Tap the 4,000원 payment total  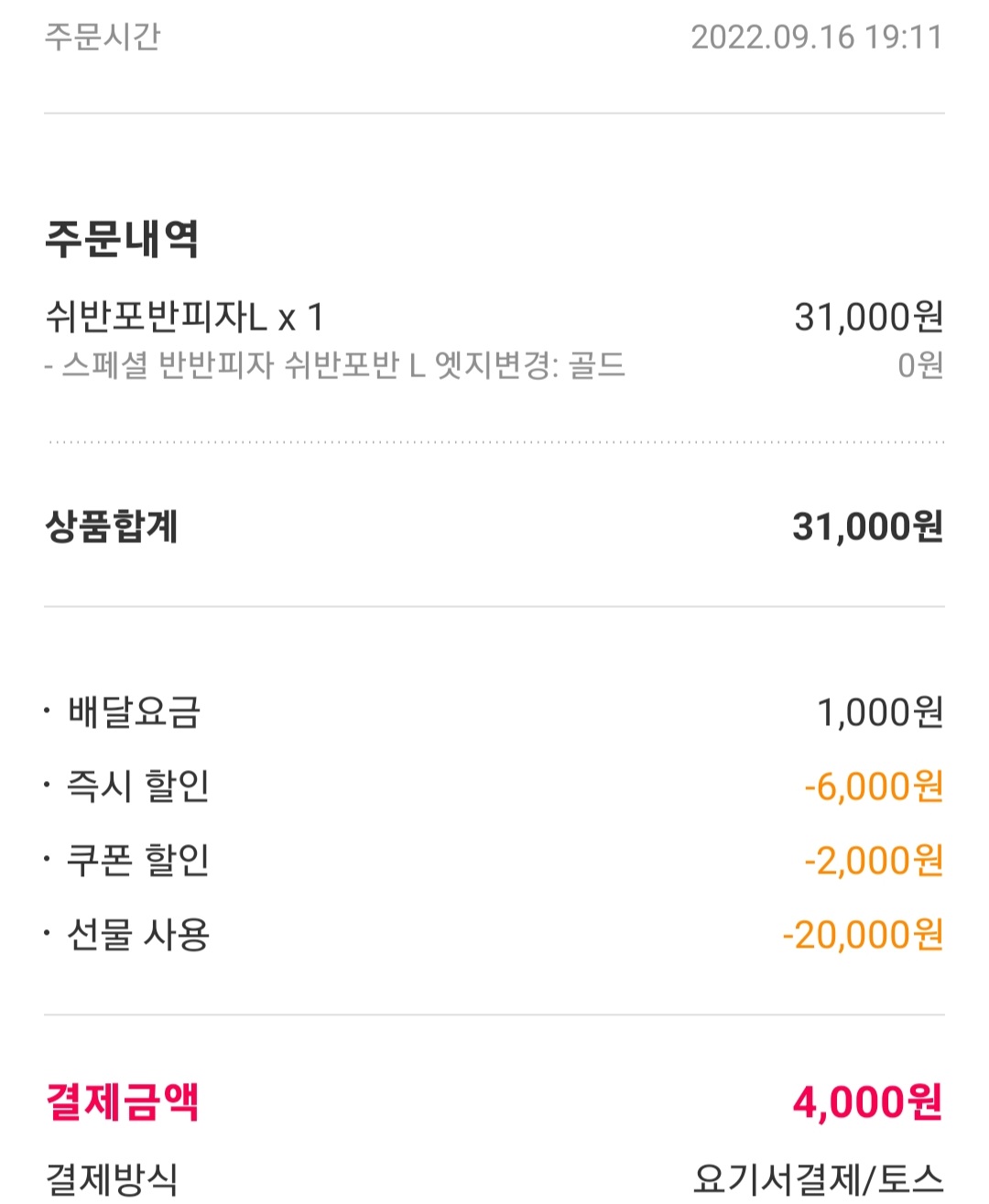867,1102
